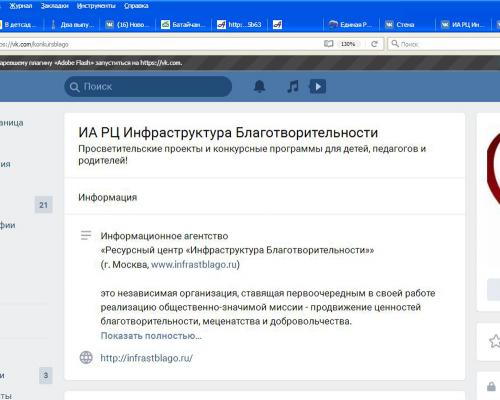The height and width of the screenshot is (400, 500).
Task: Click the Информационное агентство text line
Action: coord(164,236)
